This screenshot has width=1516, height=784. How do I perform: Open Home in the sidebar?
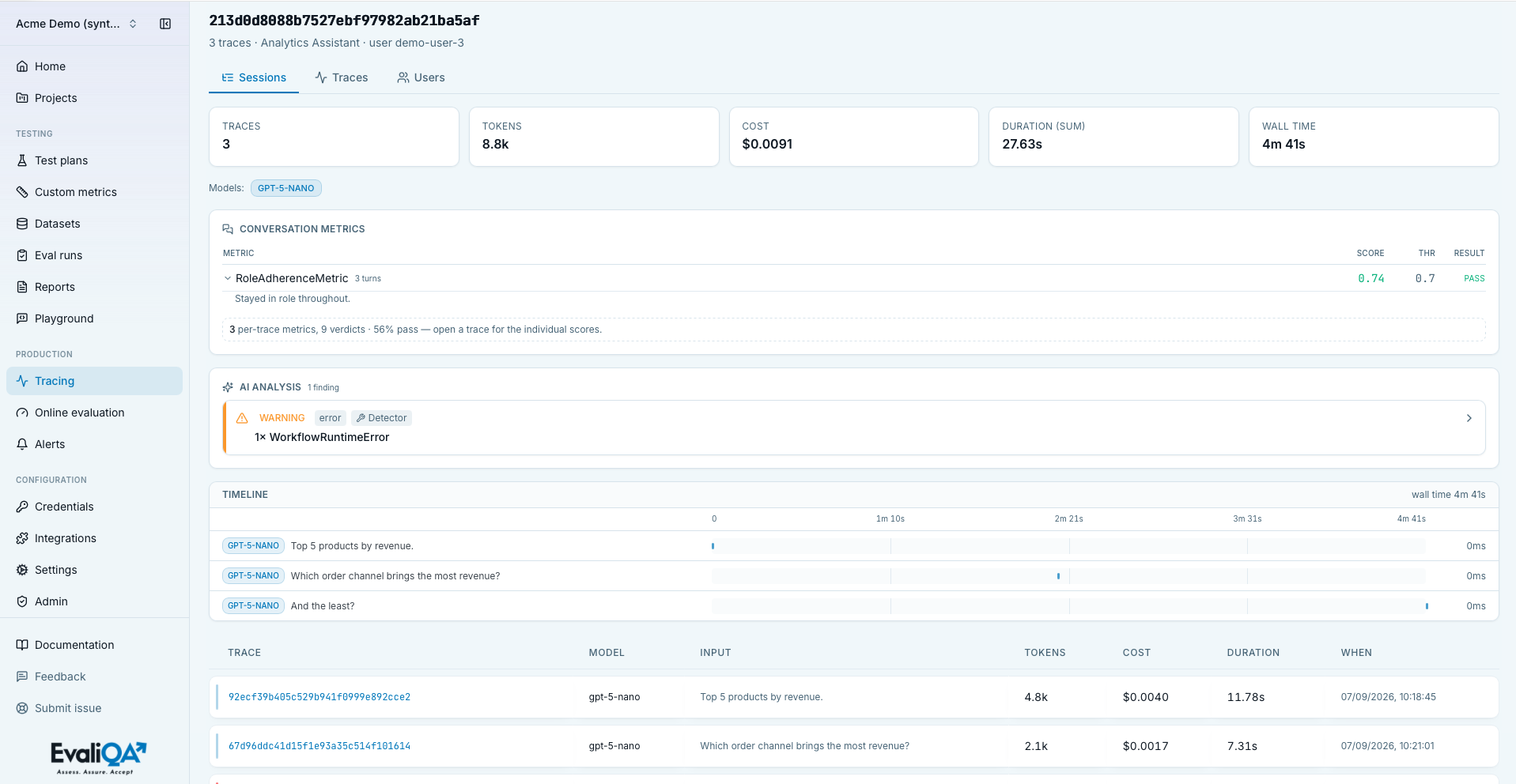[x=94, y=66]
